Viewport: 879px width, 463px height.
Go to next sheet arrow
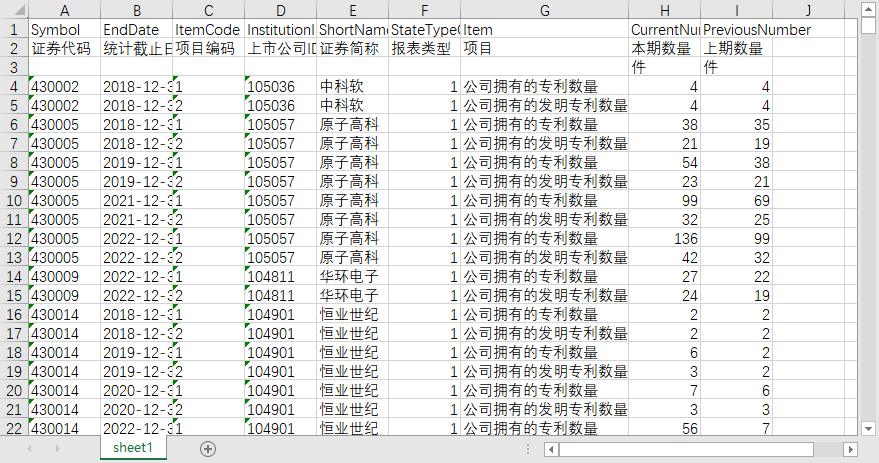[57, 448]
